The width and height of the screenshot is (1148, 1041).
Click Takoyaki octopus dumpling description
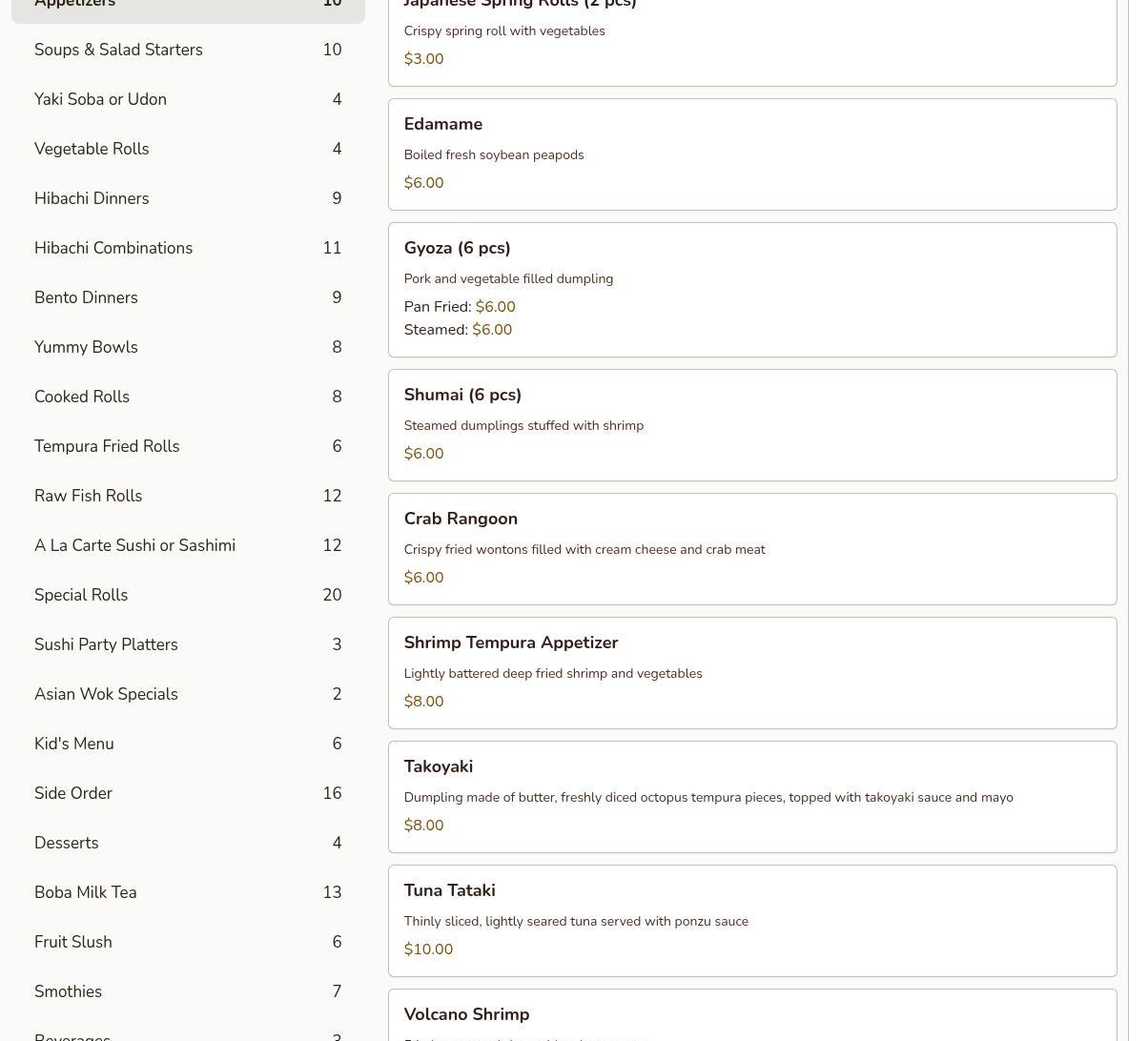coord(708,797)
